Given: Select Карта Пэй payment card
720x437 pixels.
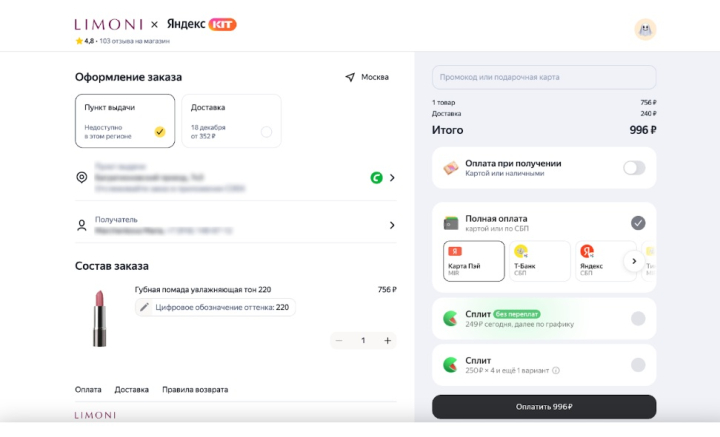Looking at the screenshot, I should pos(473,260).
